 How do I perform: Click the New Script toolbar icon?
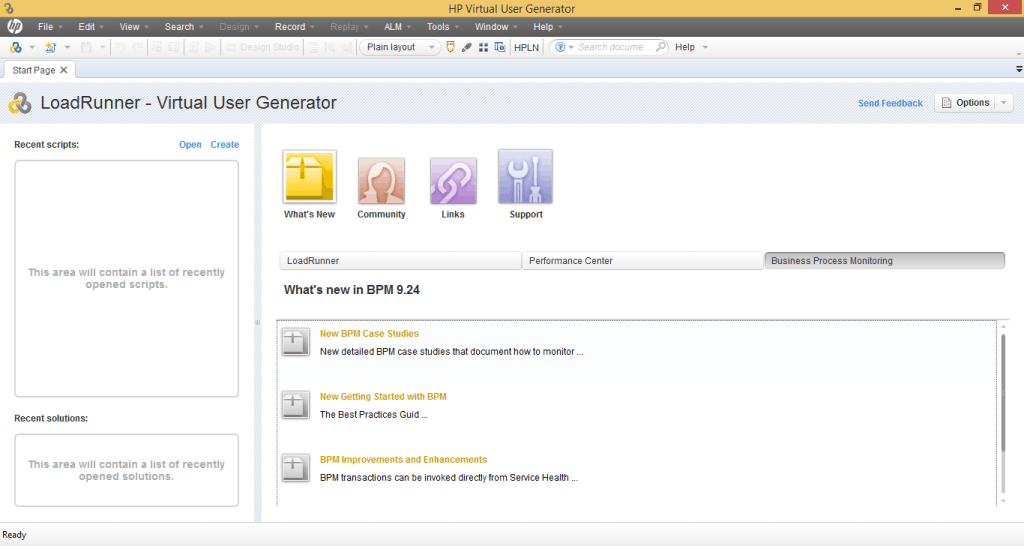click(16, 47)
